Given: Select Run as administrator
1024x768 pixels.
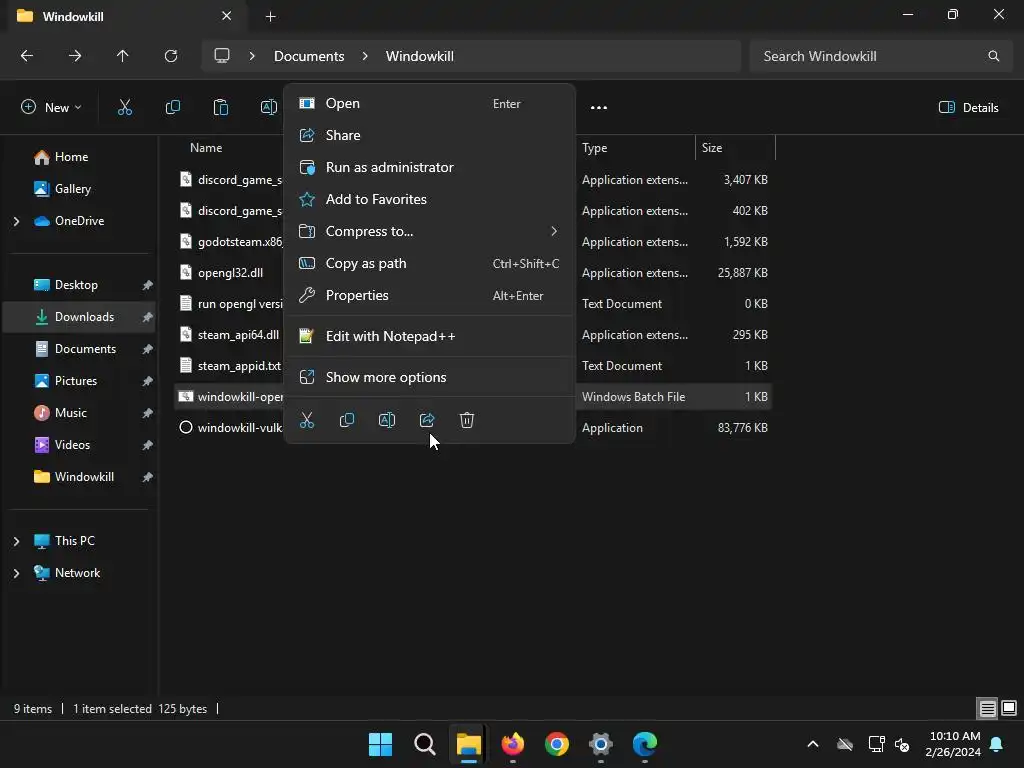Looking at the screenshot, I should tap(430, 167).
